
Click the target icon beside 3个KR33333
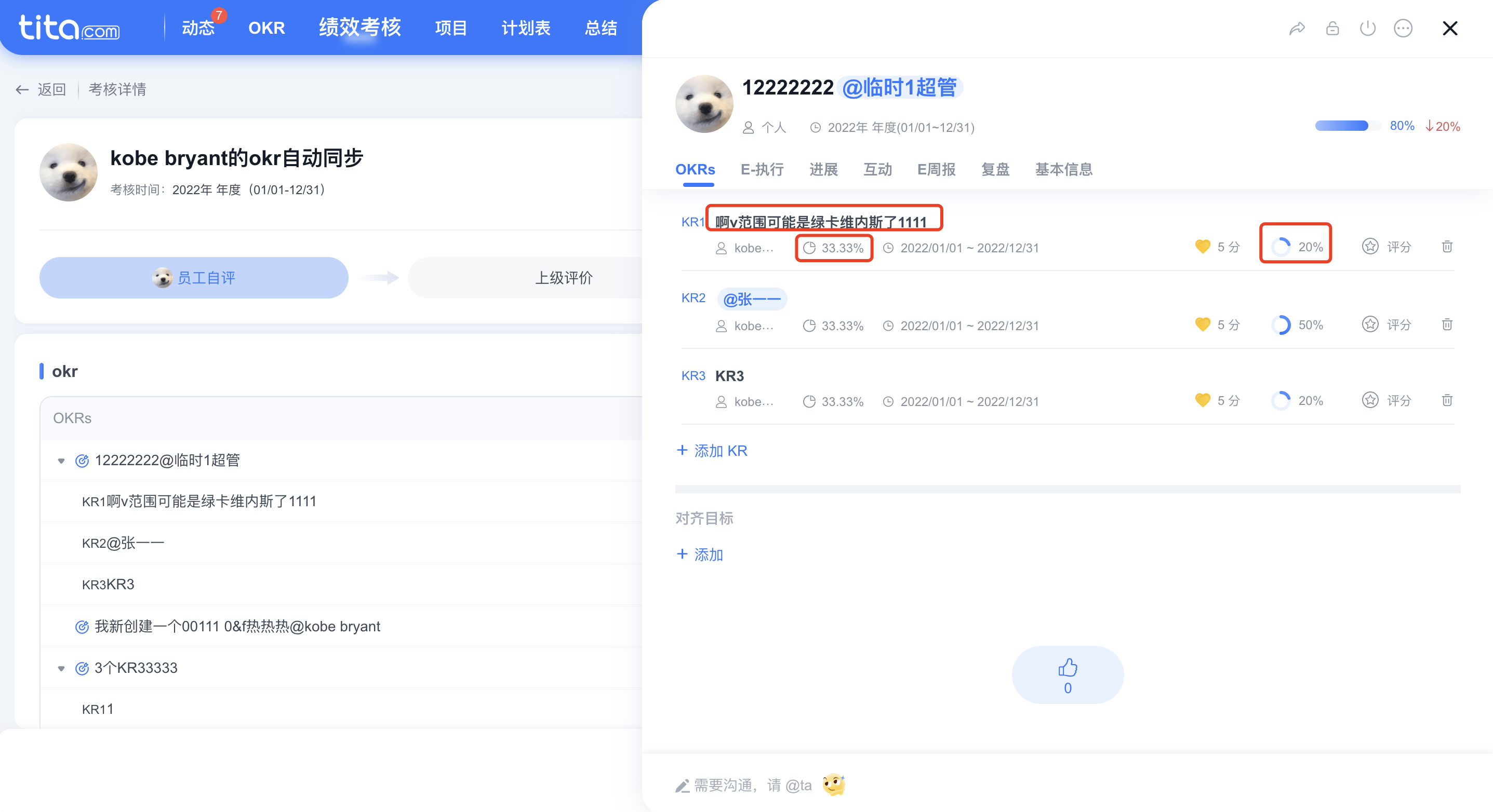[x=82, y=668]
